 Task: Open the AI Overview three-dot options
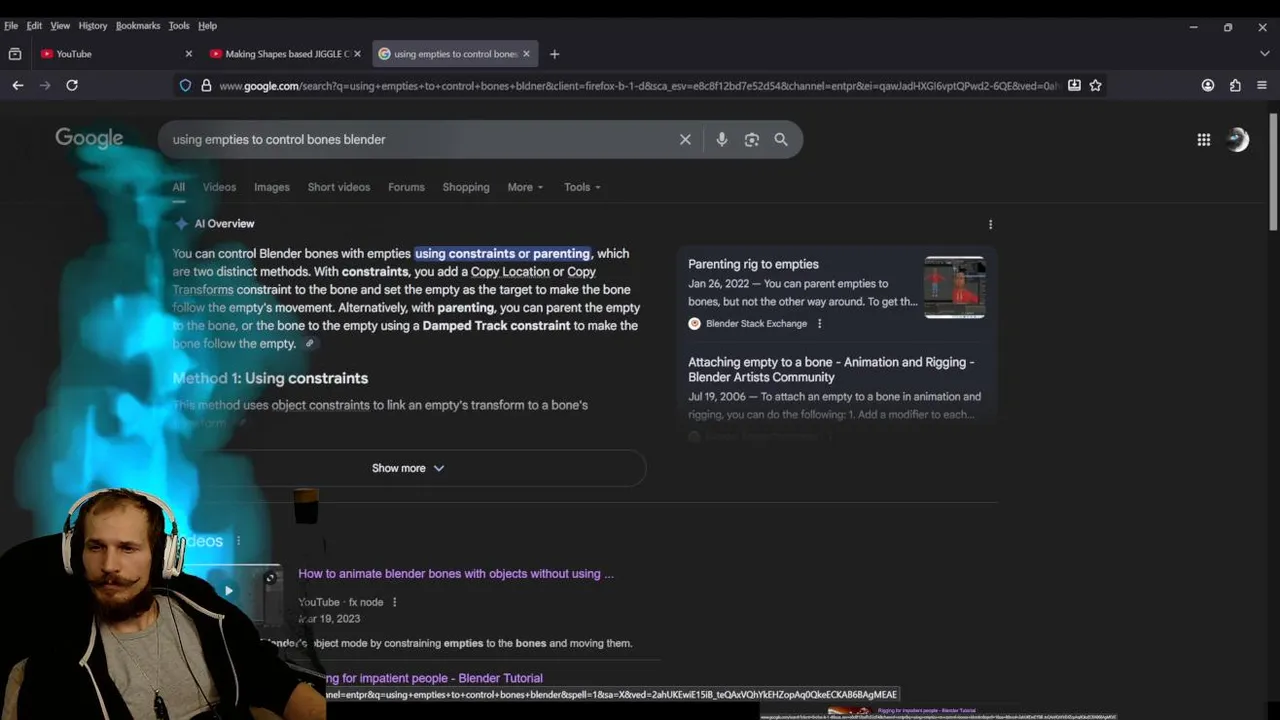pos(990,224)
